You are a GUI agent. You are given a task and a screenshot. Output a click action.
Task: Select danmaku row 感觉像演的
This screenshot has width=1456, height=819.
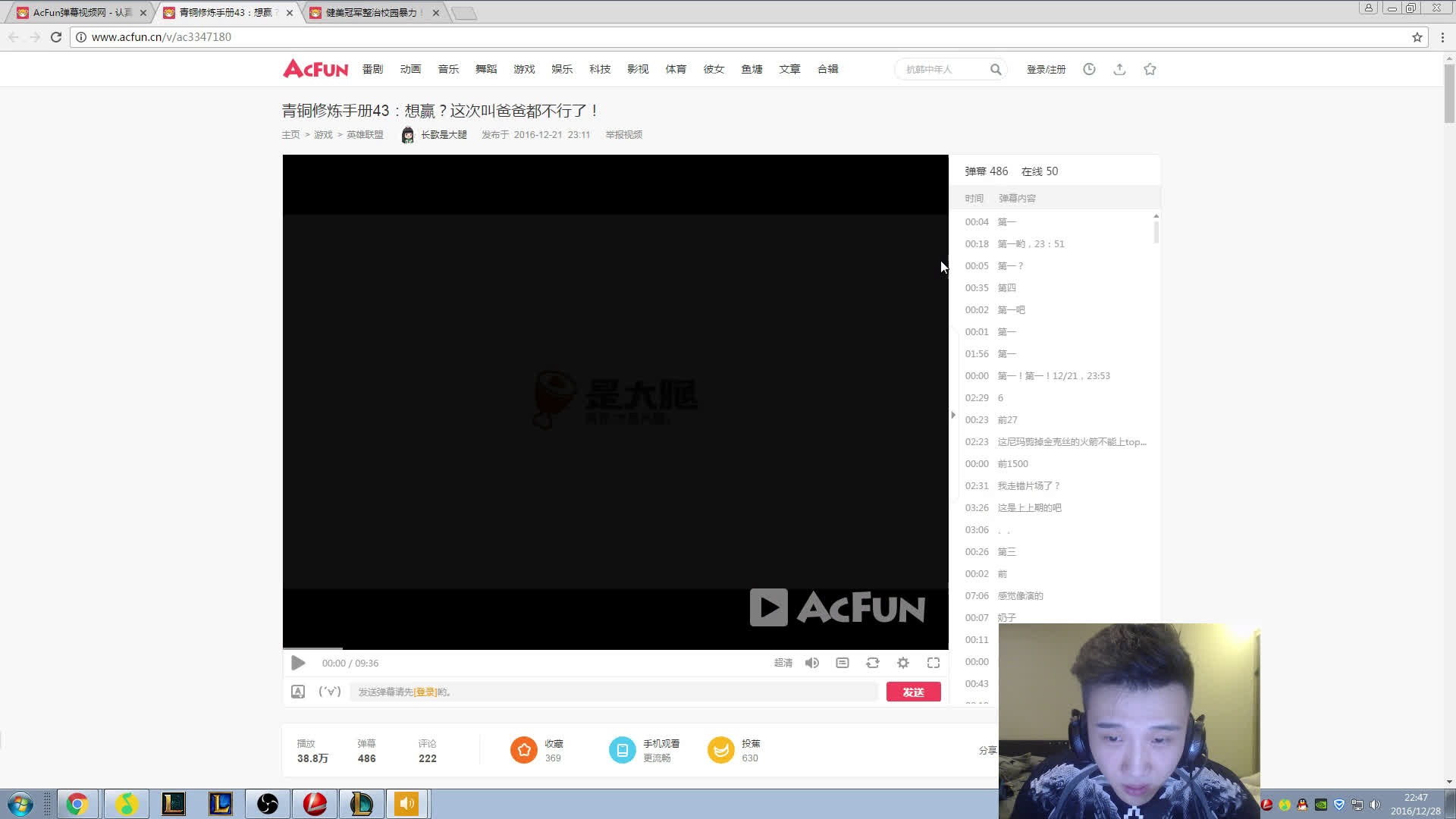tap(1055, 596)
